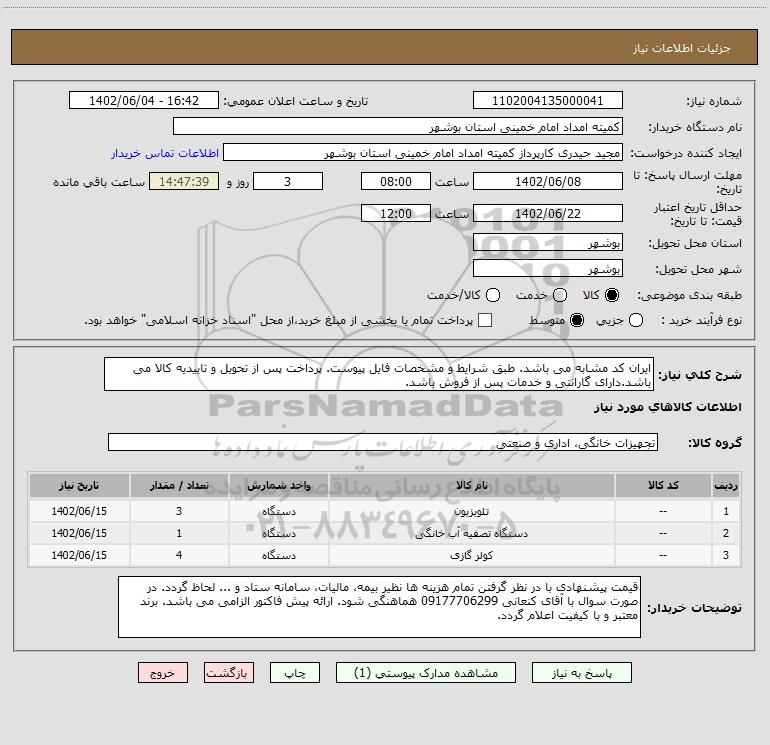Click the بازگشت back button

[x=229, y=673]
